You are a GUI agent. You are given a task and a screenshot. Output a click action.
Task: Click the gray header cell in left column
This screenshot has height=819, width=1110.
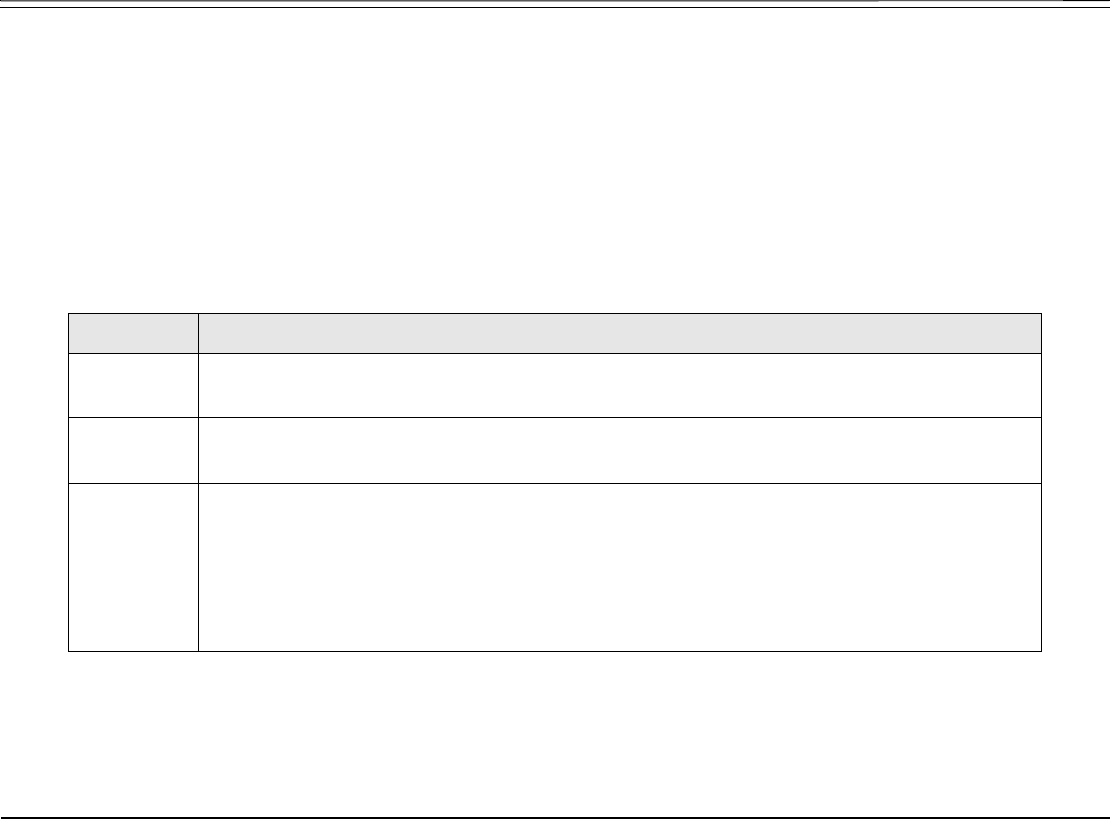click(x=133, y=333)
